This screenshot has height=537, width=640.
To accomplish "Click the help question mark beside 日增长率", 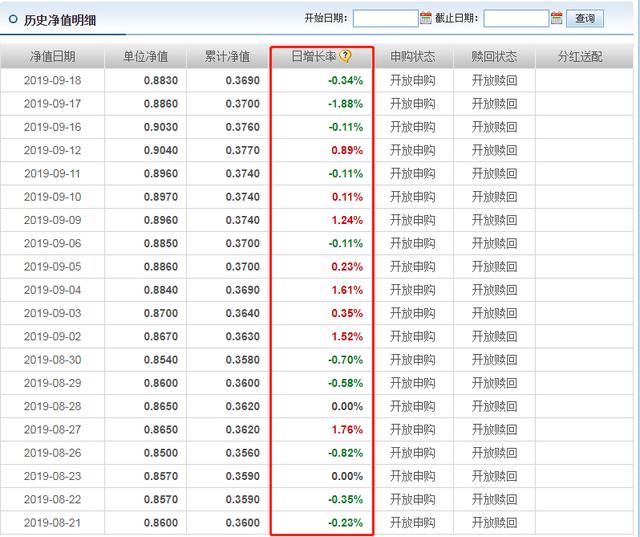I will (345, 56).
